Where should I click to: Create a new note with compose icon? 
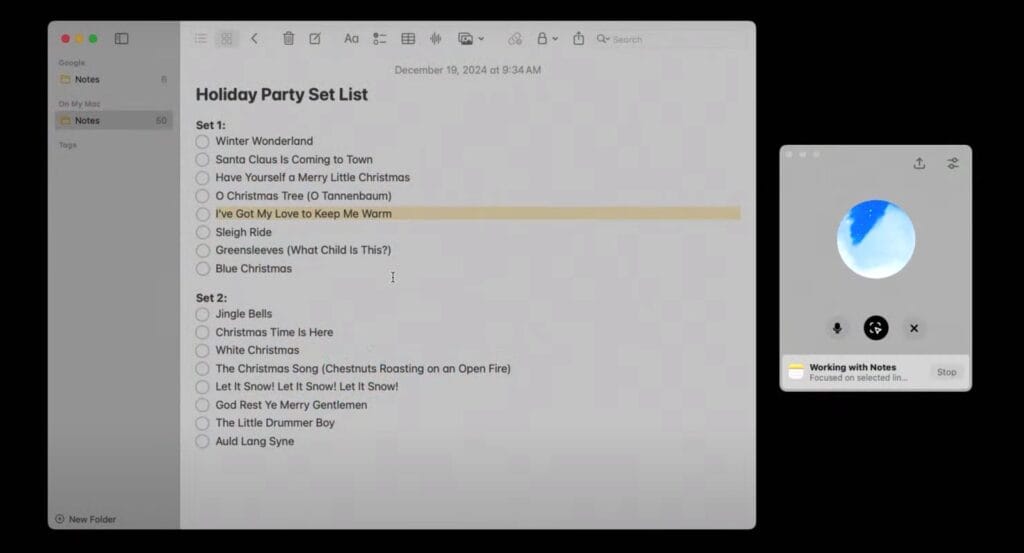click(x=315, y=39)
